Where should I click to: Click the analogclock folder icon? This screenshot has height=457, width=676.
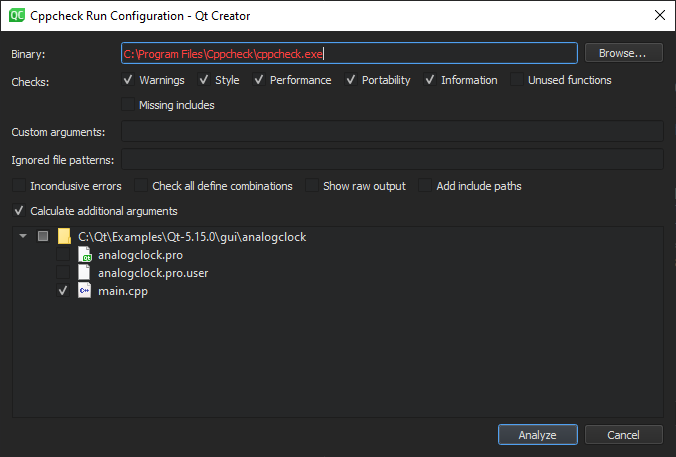[65, 237]
